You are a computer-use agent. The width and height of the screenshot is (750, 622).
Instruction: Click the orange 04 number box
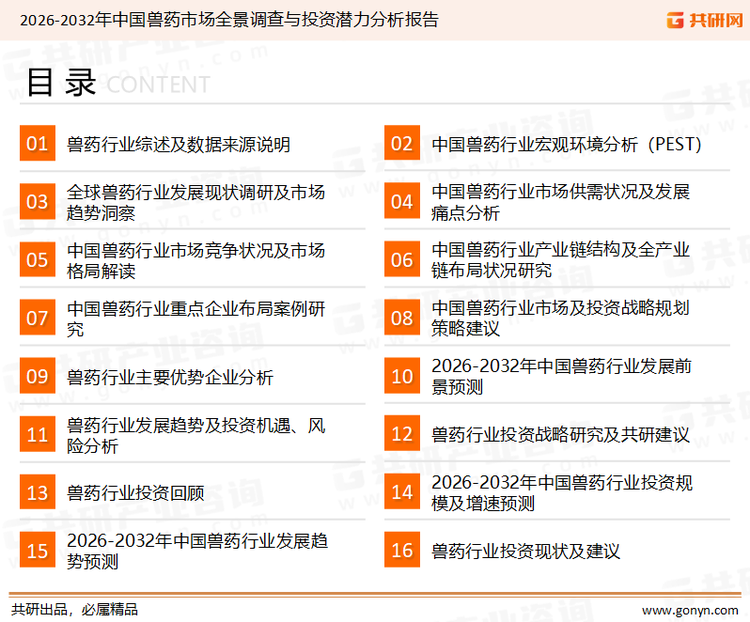tap(402, 201)
